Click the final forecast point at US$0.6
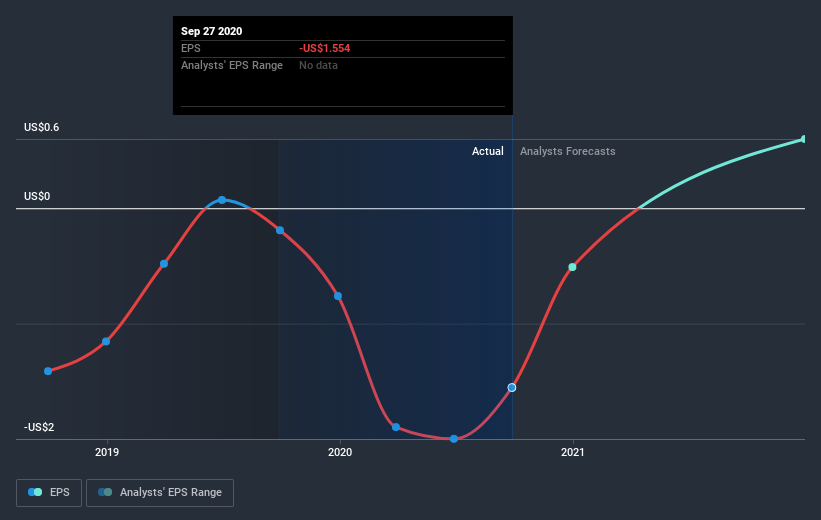The width and height of the screenshot is (821, 520). pyautogui.click(x=804, y=139)
